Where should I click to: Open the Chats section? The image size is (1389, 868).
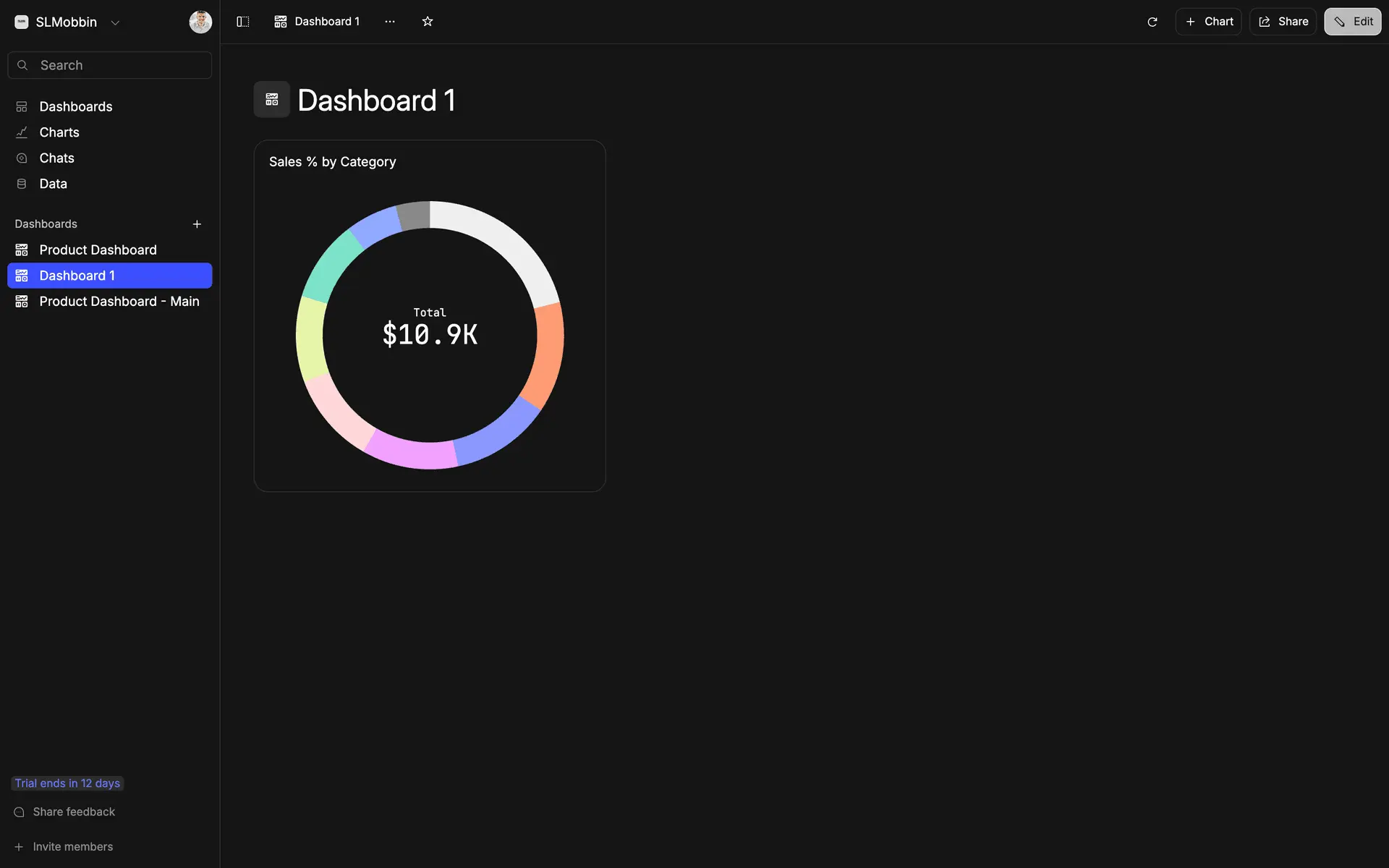point(56,158)
